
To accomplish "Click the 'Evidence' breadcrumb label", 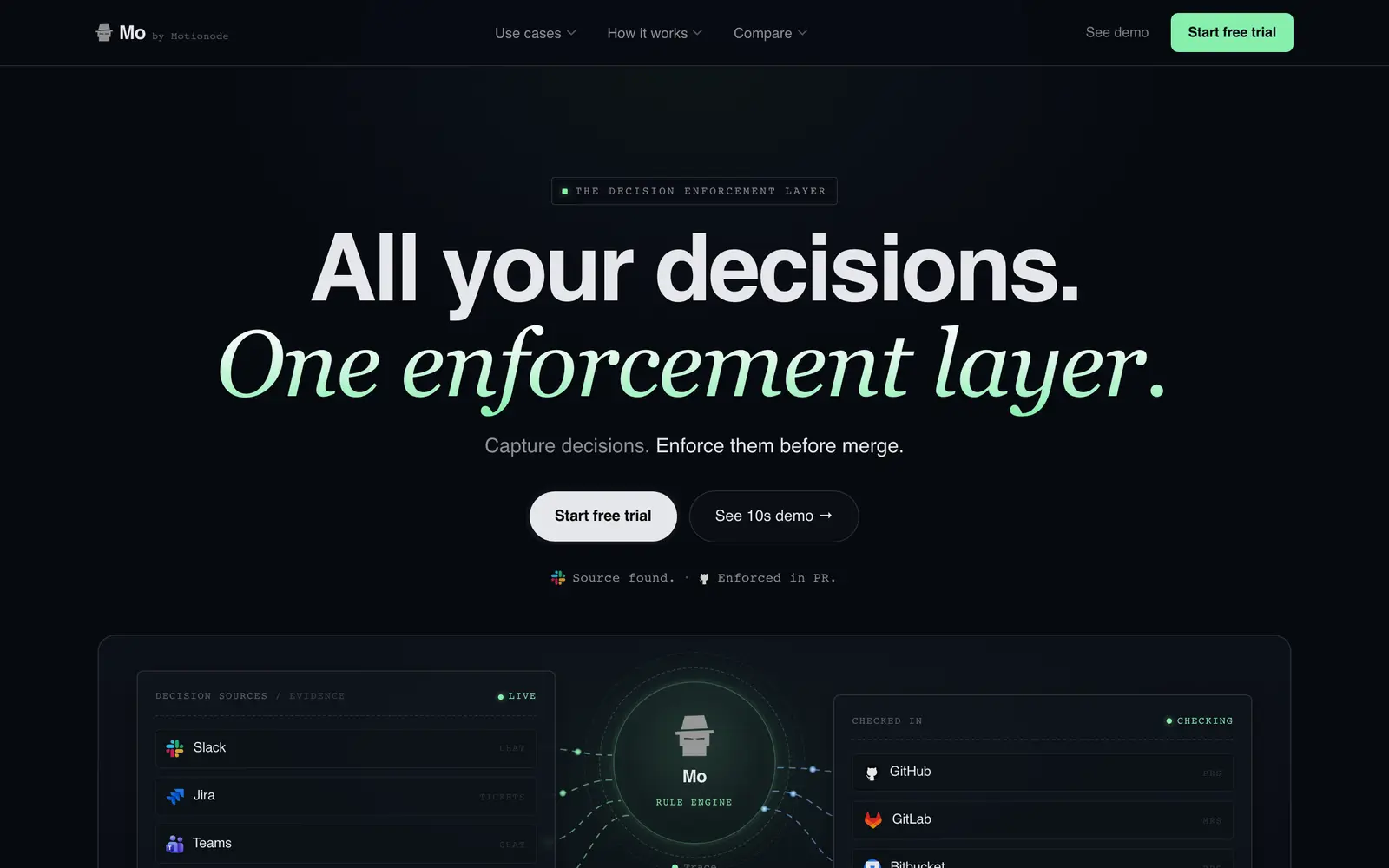I will coord(317,696).
